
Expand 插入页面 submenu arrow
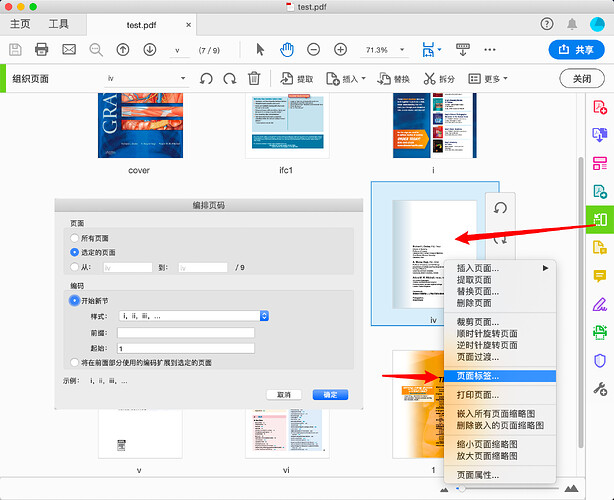coord(545,268)
